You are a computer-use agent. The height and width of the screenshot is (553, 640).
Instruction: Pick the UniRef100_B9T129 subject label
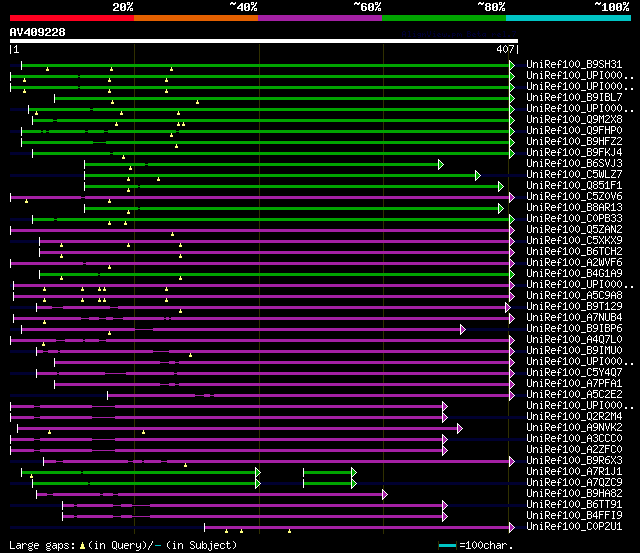574,307
